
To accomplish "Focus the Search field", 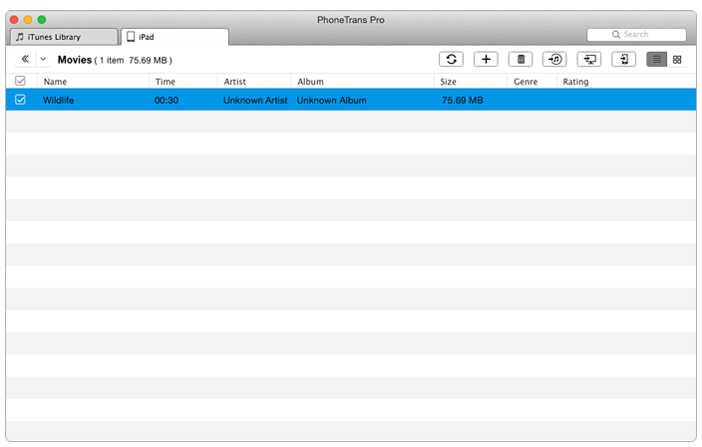I will (636, 34).
